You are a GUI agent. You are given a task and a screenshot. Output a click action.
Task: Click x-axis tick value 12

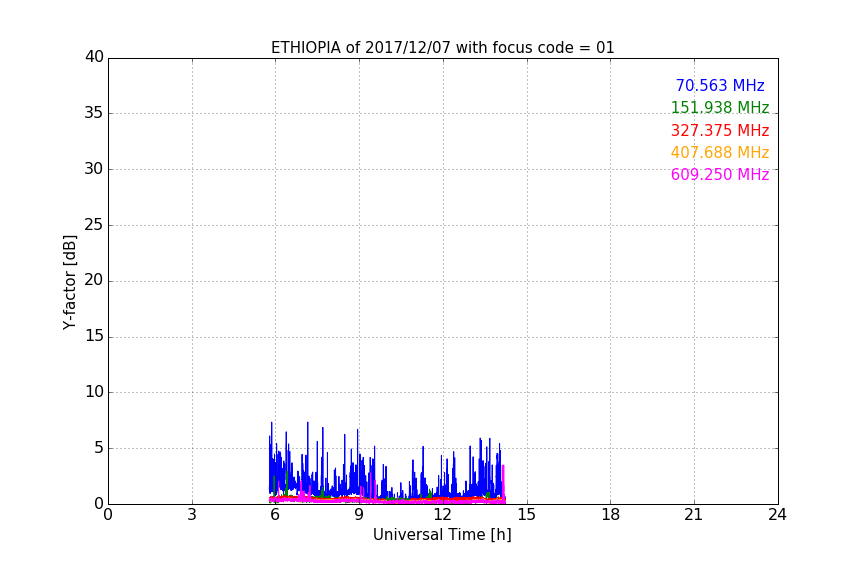(442, 515)
